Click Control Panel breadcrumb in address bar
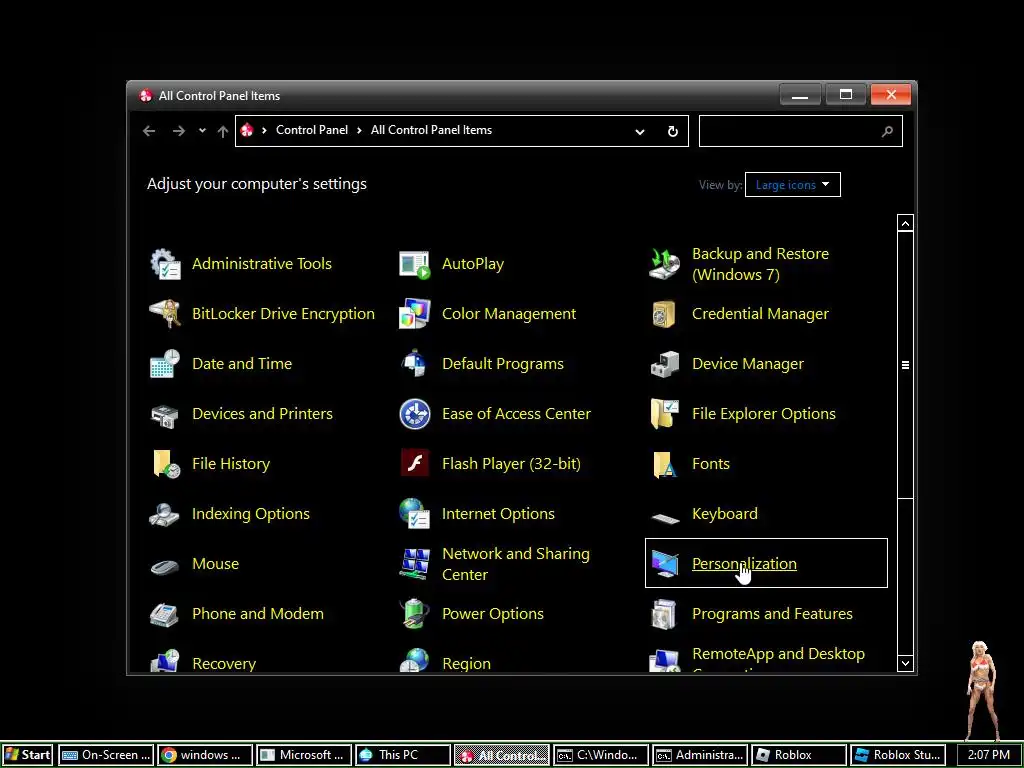1024x768 pixels. 312,130
